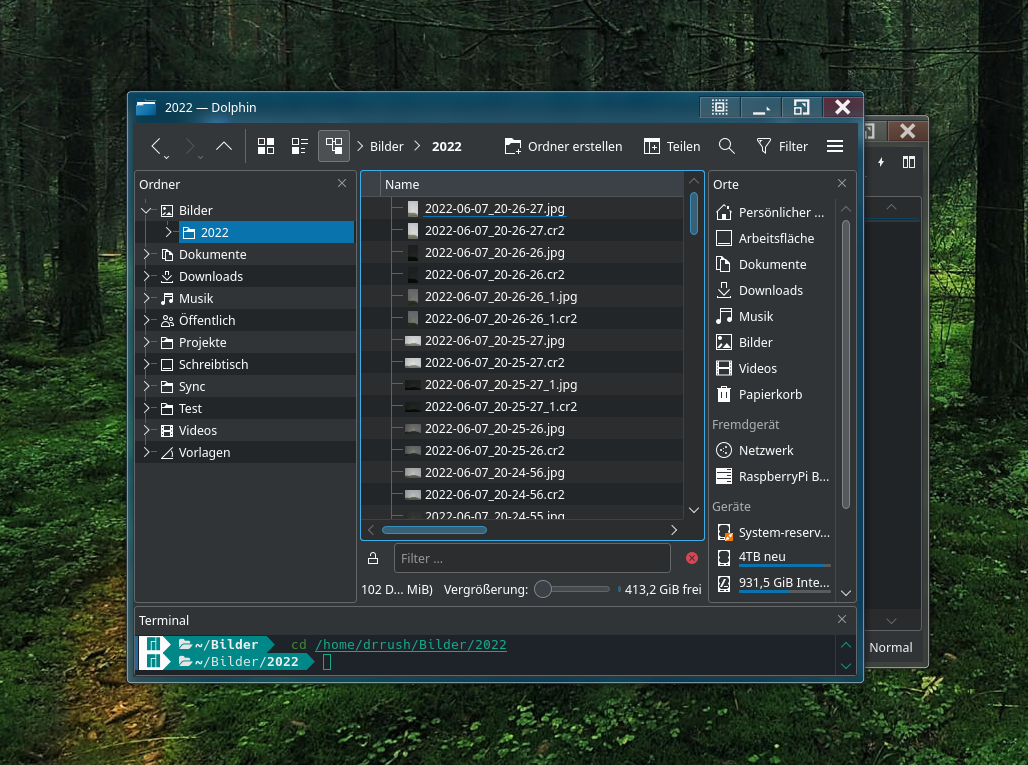Close the Ordner panel

(342, 184)
